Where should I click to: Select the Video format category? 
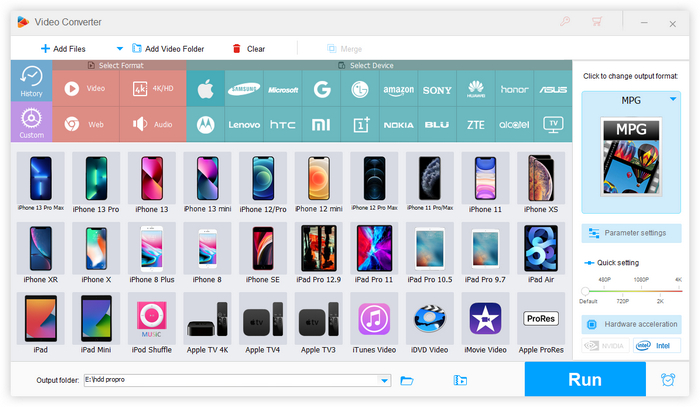click(86, 88)
